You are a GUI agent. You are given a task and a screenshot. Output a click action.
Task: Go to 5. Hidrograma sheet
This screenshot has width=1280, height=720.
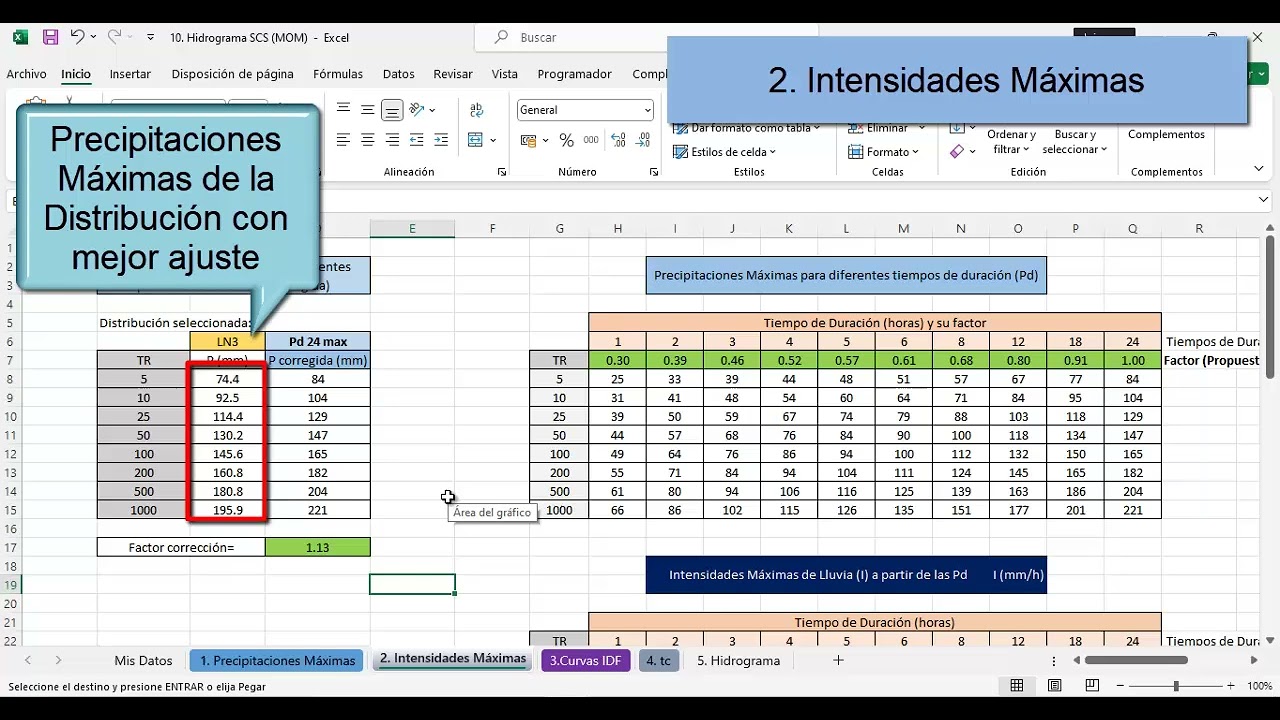(738, 660)
